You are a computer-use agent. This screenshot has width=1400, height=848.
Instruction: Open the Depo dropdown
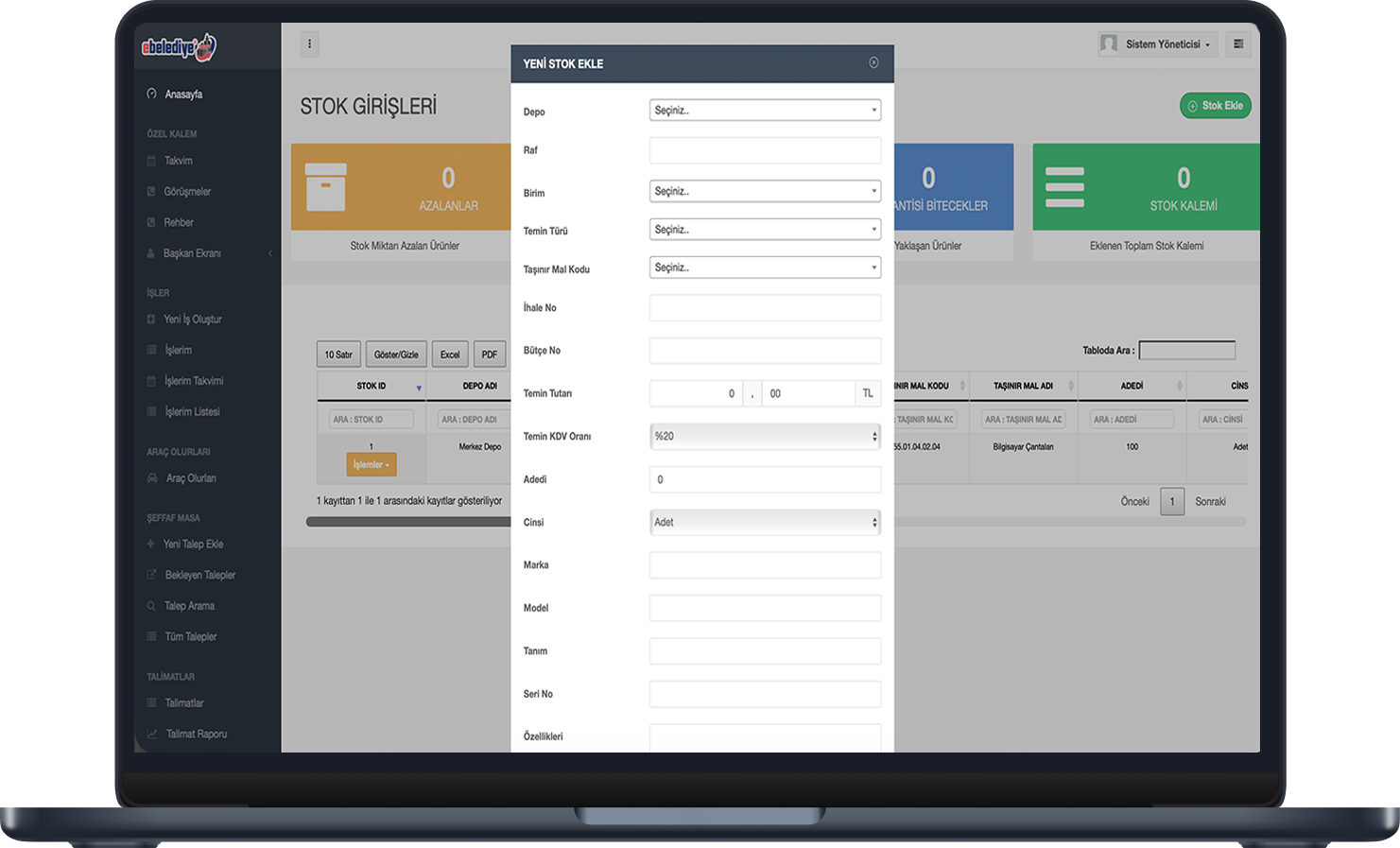765,111
